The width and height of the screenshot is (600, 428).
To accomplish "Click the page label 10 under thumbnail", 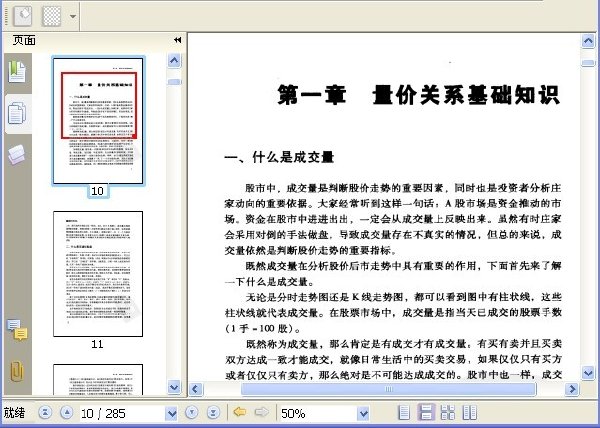I will tap(98, 190).
